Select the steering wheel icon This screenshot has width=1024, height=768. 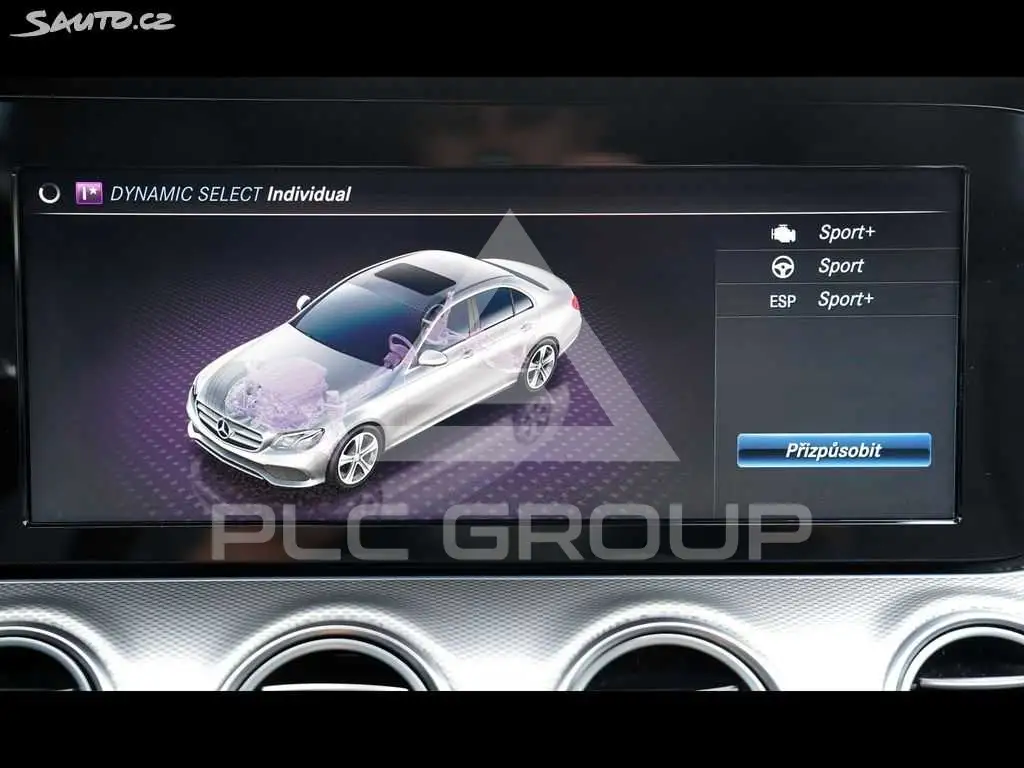[782, 266]
